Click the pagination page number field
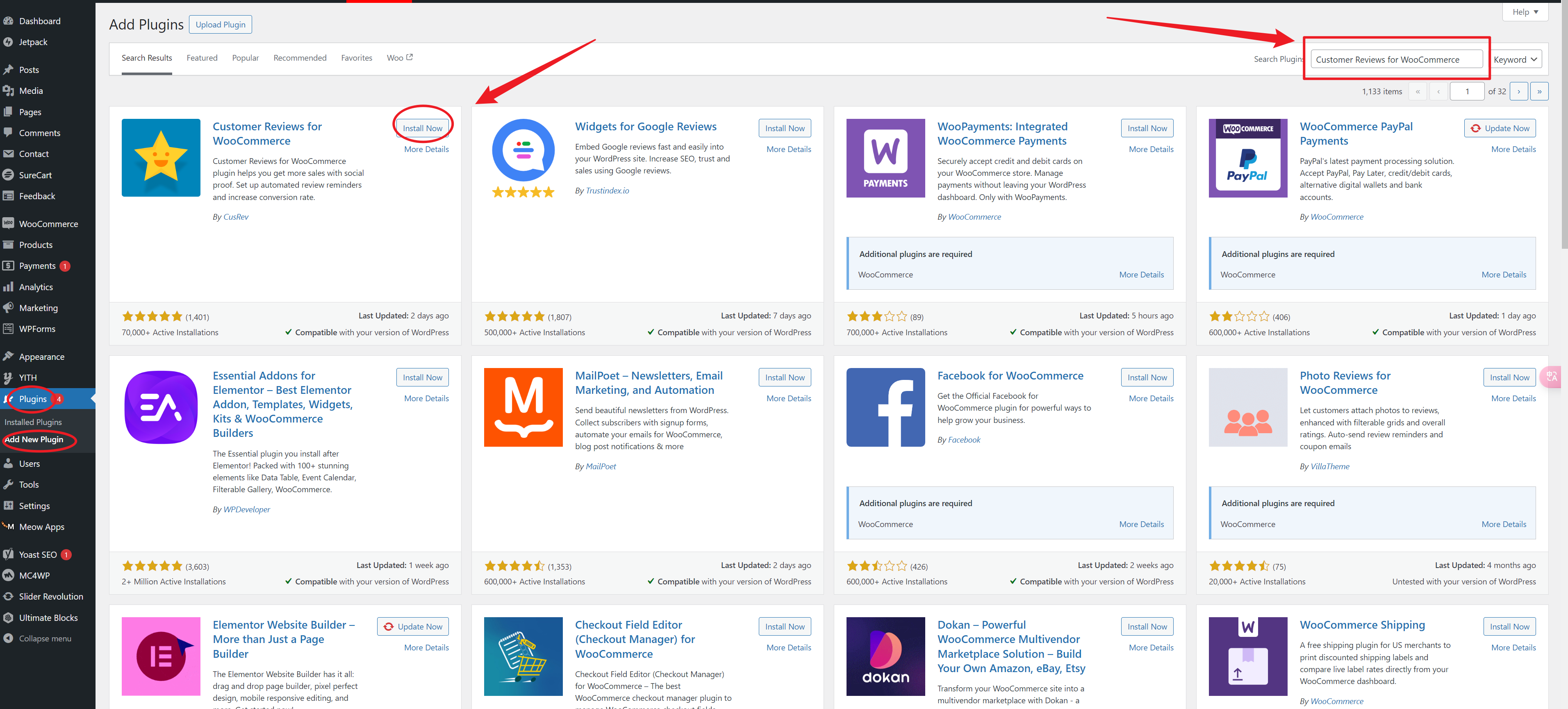The image size is (1568, 709). pos(1467,91)
